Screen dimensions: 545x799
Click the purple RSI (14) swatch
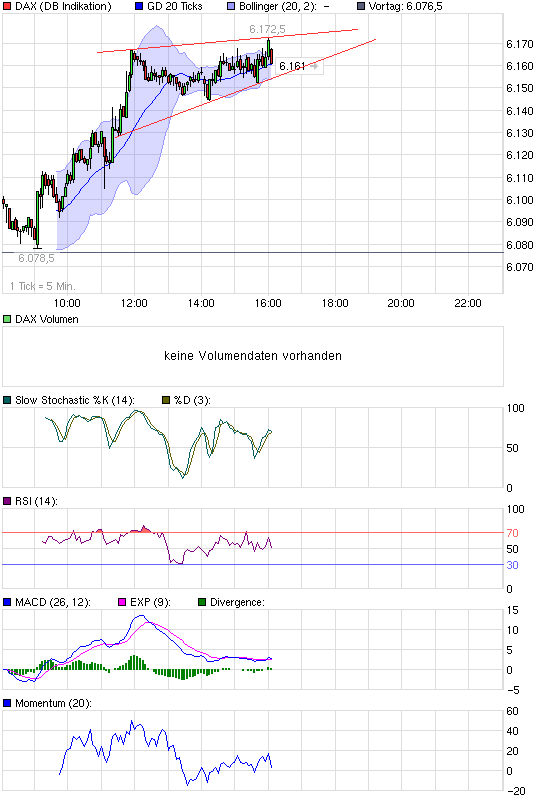point(7,501)
